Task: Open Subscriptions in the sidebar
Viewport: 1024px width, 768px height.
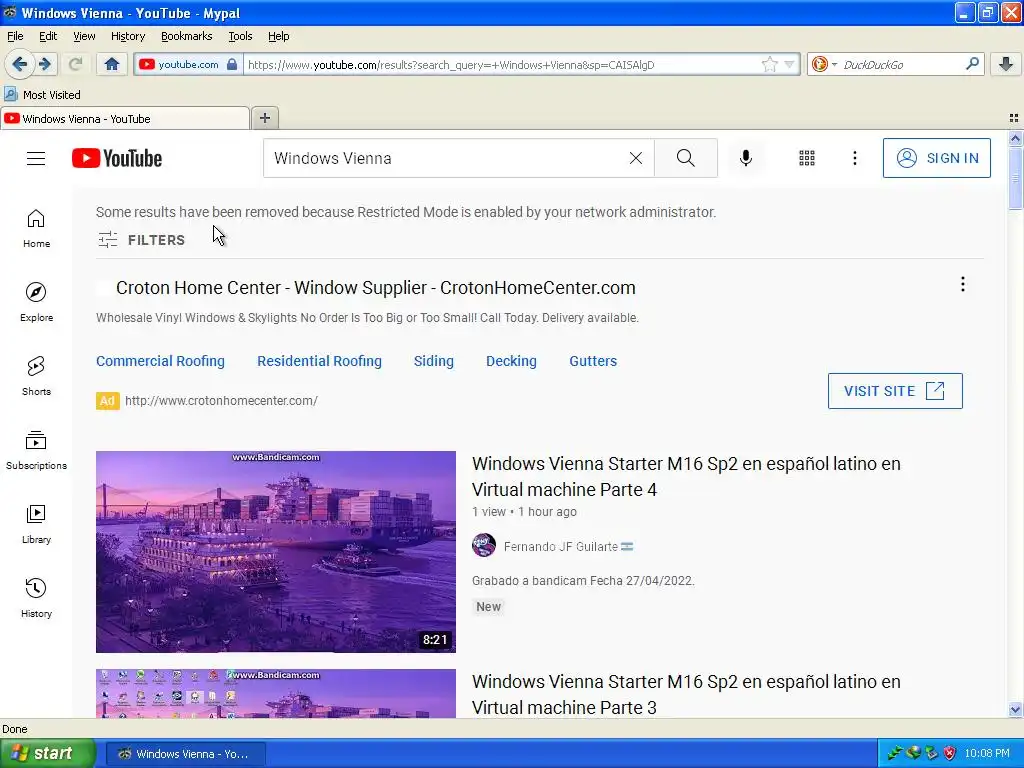Action: point(37,450)
